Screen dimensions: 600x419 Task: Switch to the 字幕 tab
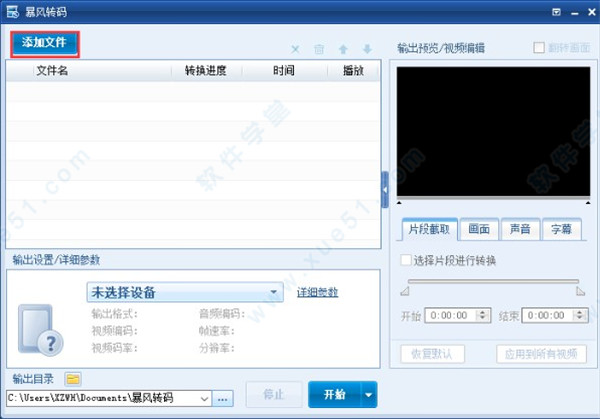click(561, 229)
